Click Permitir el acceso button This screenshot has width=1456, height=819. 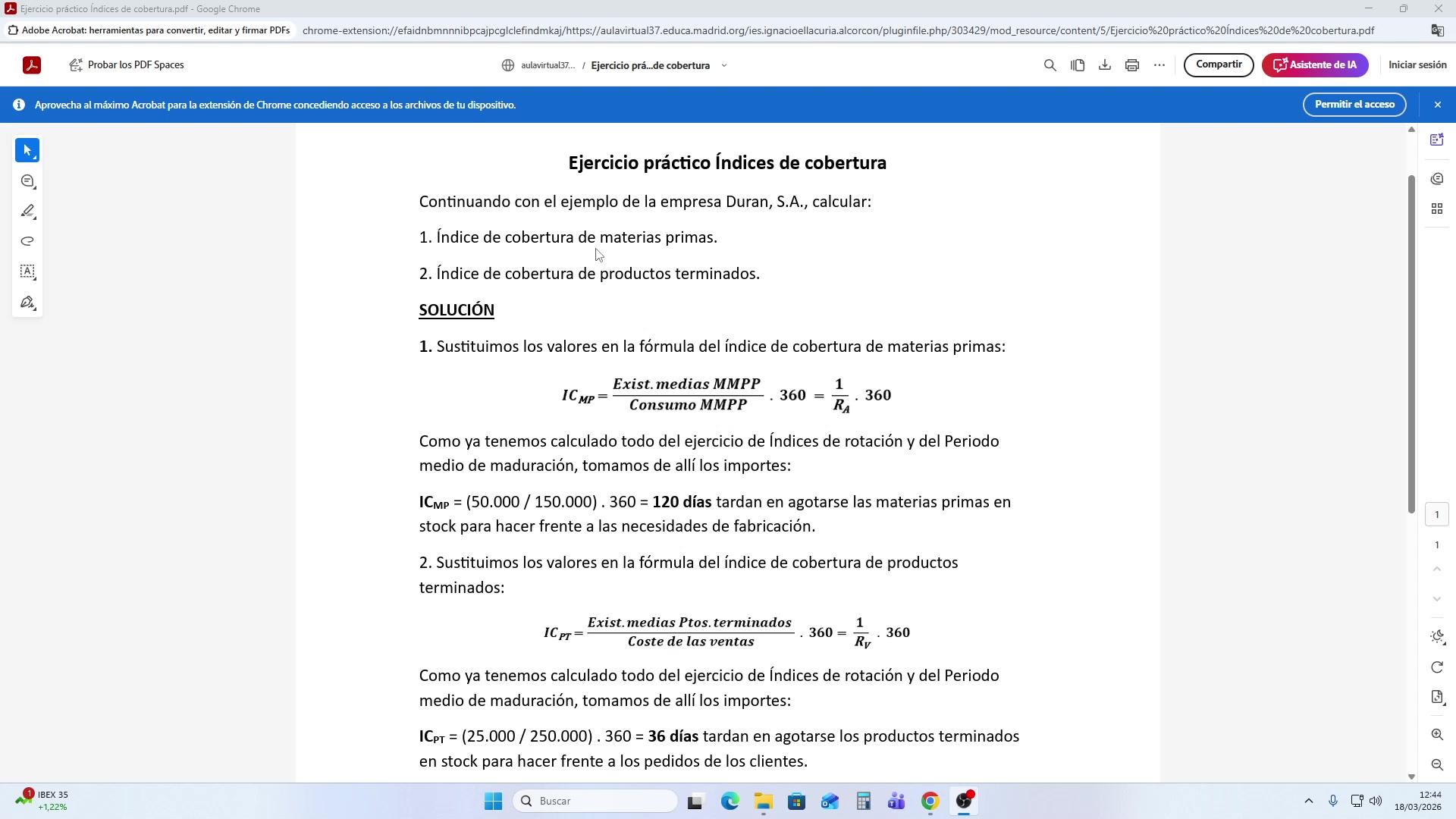coord(1354,105)
